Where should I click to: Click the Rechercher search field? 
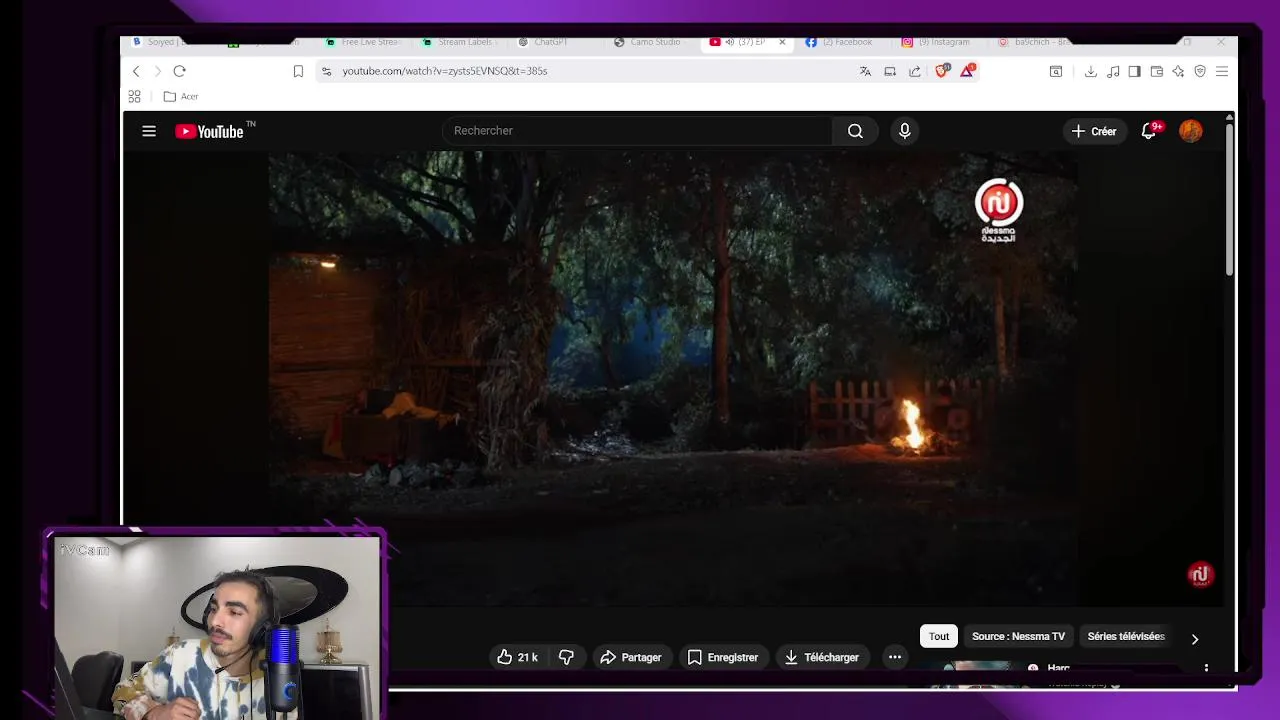(x=637, y=131)
